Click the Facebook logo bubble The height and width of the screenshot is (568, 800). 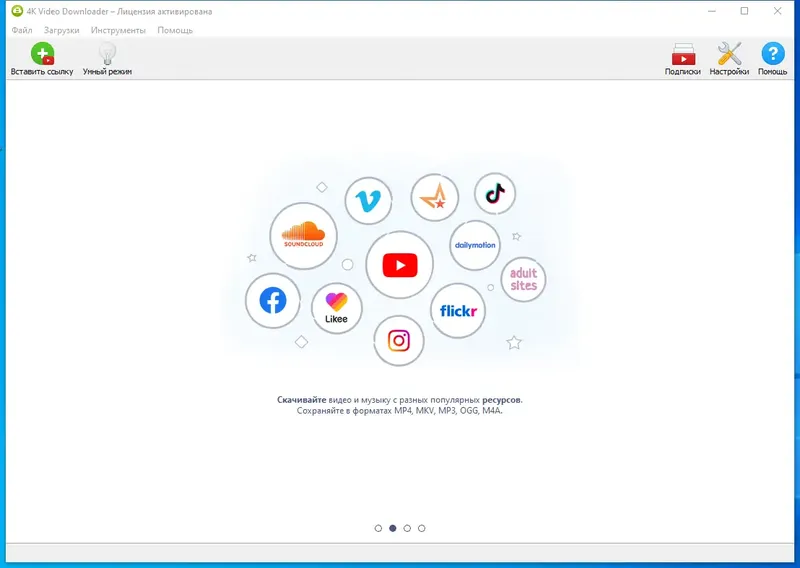point(273,301)
